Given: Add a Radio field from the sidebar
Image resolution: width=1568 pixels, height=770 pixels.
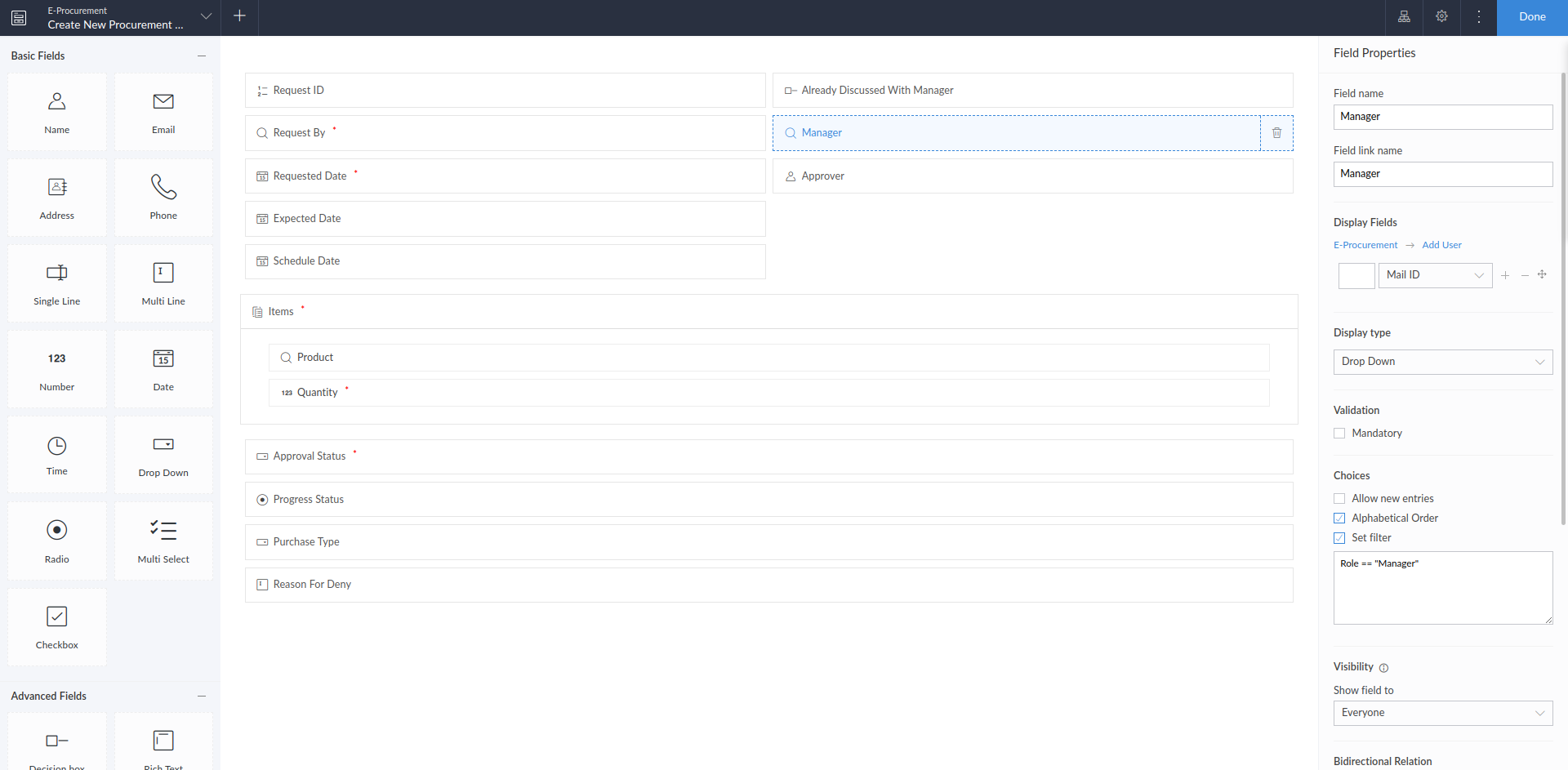Looking at the screenshot, I should [x=56, y=541].
